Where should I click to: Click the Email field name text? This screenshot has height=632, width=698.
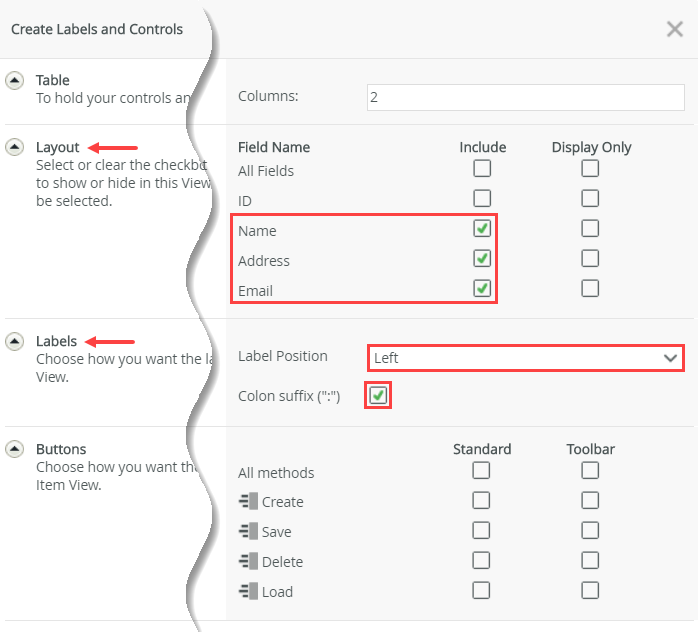[255, 291]
